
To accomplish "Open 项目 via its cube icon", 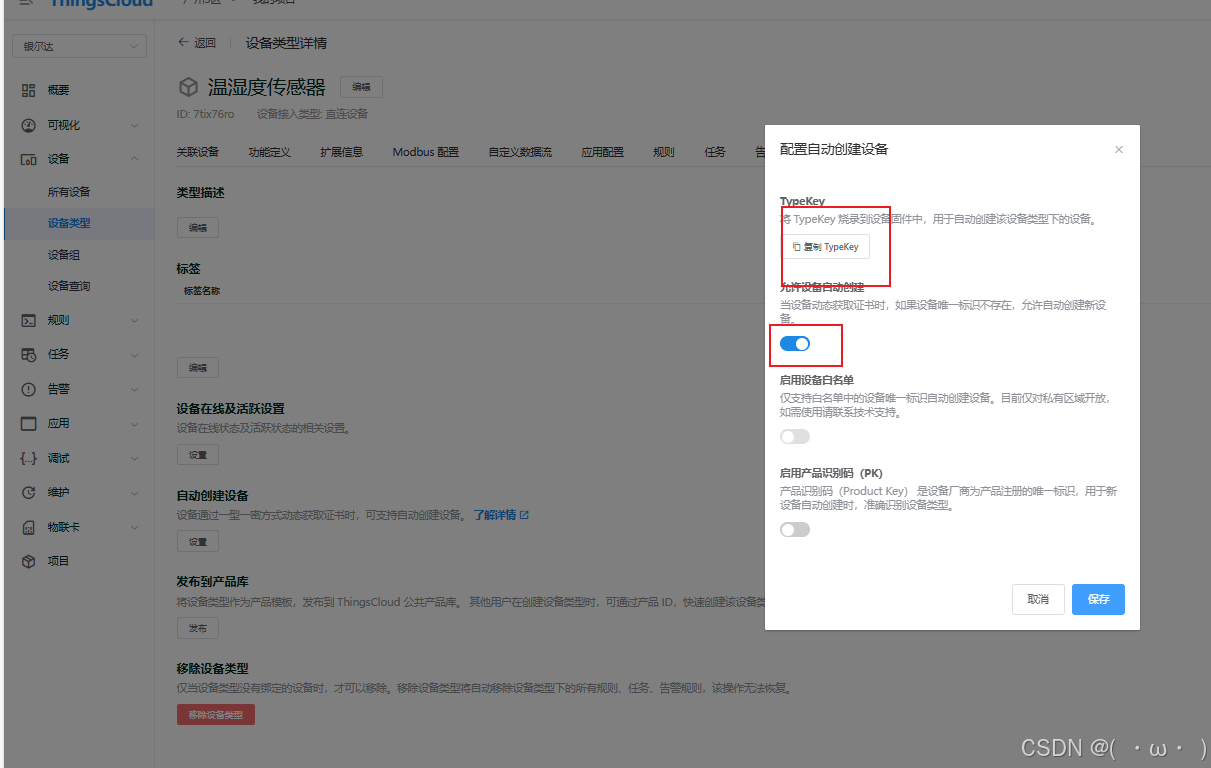I will tap(29, 561).
